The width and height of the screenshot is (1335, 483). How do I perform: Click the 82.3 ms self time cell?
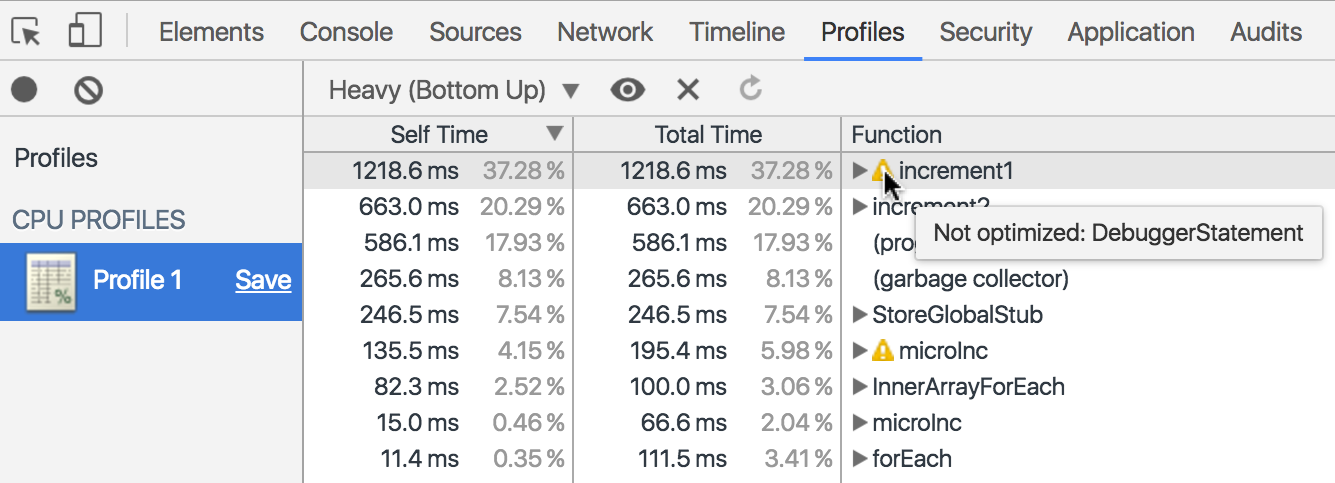(x=415, y=387)
